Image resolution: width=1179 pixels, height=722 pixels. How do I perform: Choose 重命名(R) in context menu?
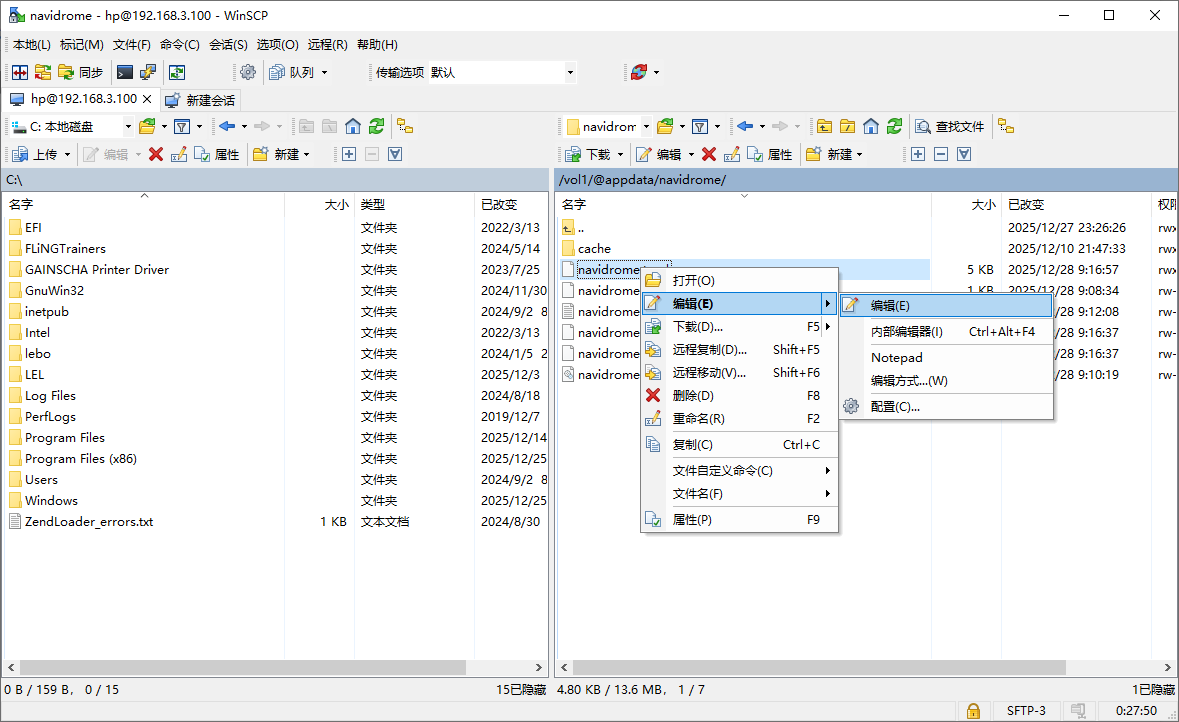coord(739,419)
